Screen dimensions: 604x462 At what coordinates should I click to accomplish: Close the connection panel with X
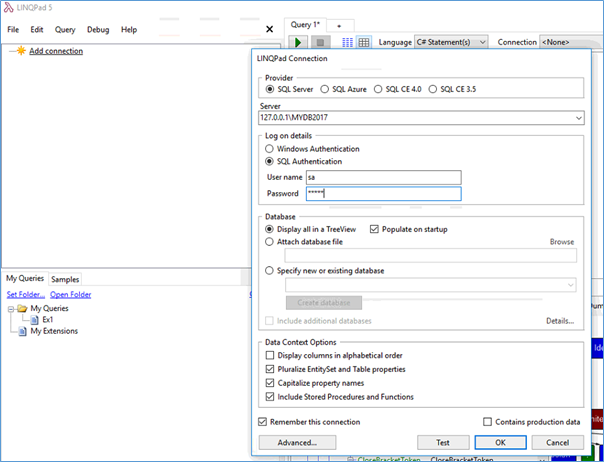(x=270, y=29)
